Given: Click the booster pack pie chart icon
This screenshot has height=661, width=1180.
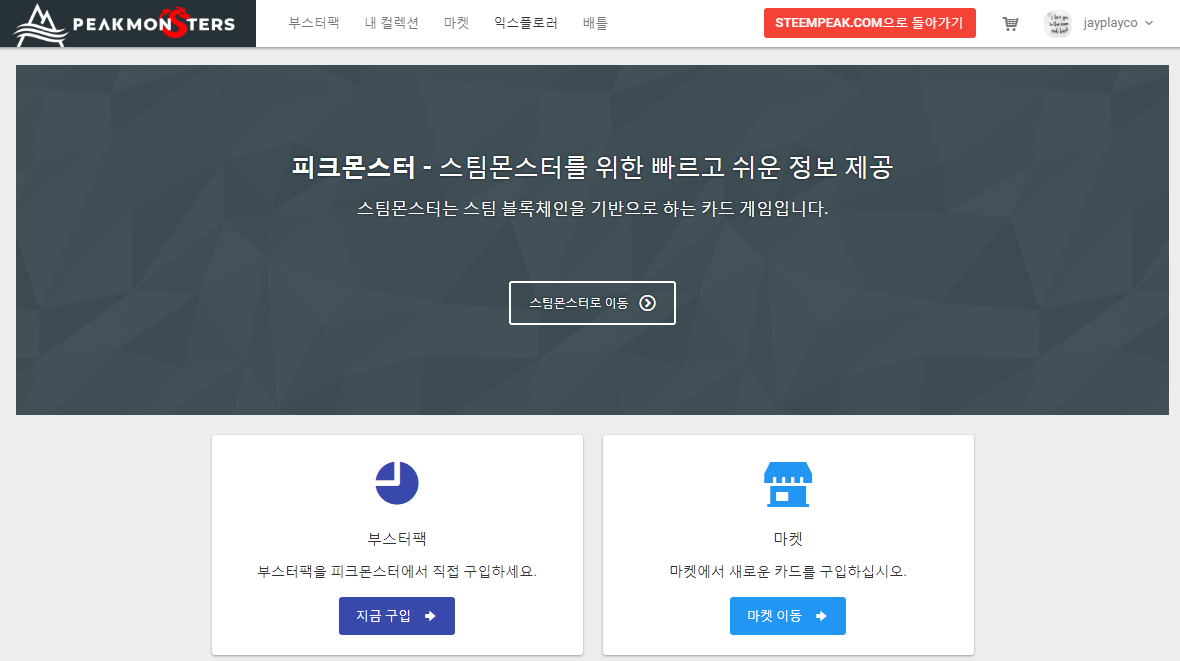Looking at the screenshot, I should [397, 483].
